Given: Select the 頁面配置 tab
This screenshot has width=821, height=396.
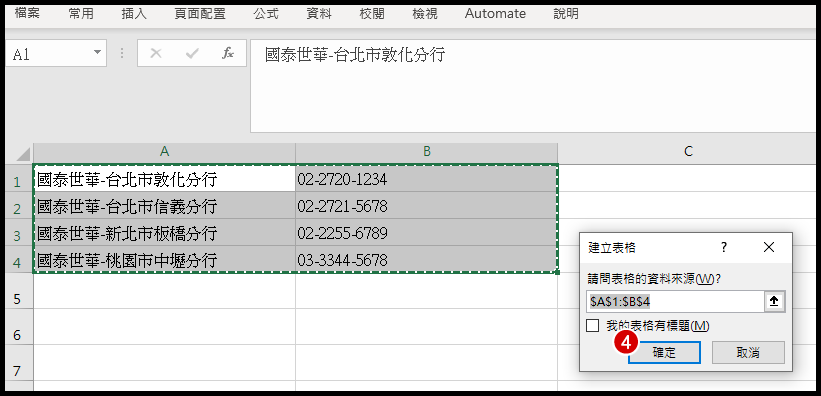Looking at the screenshot, I should coord(200,14).
